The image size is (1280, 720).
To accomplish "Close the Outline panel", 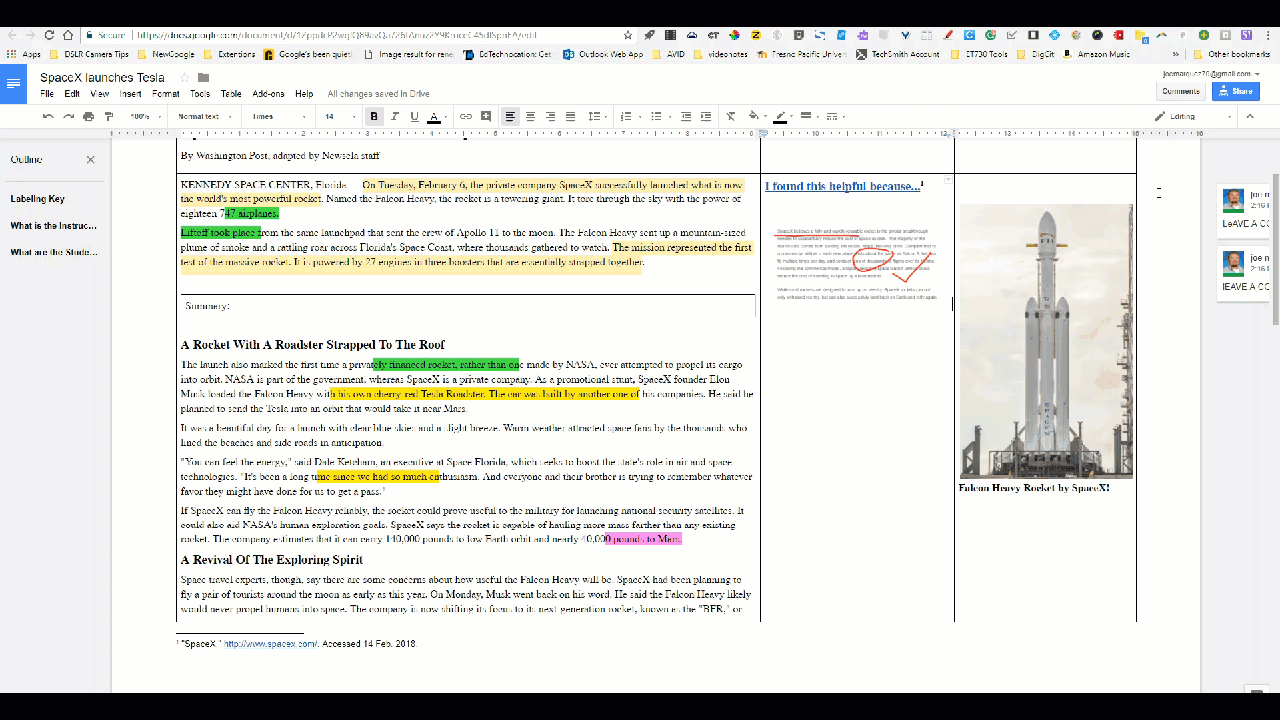I will point(90,160).
